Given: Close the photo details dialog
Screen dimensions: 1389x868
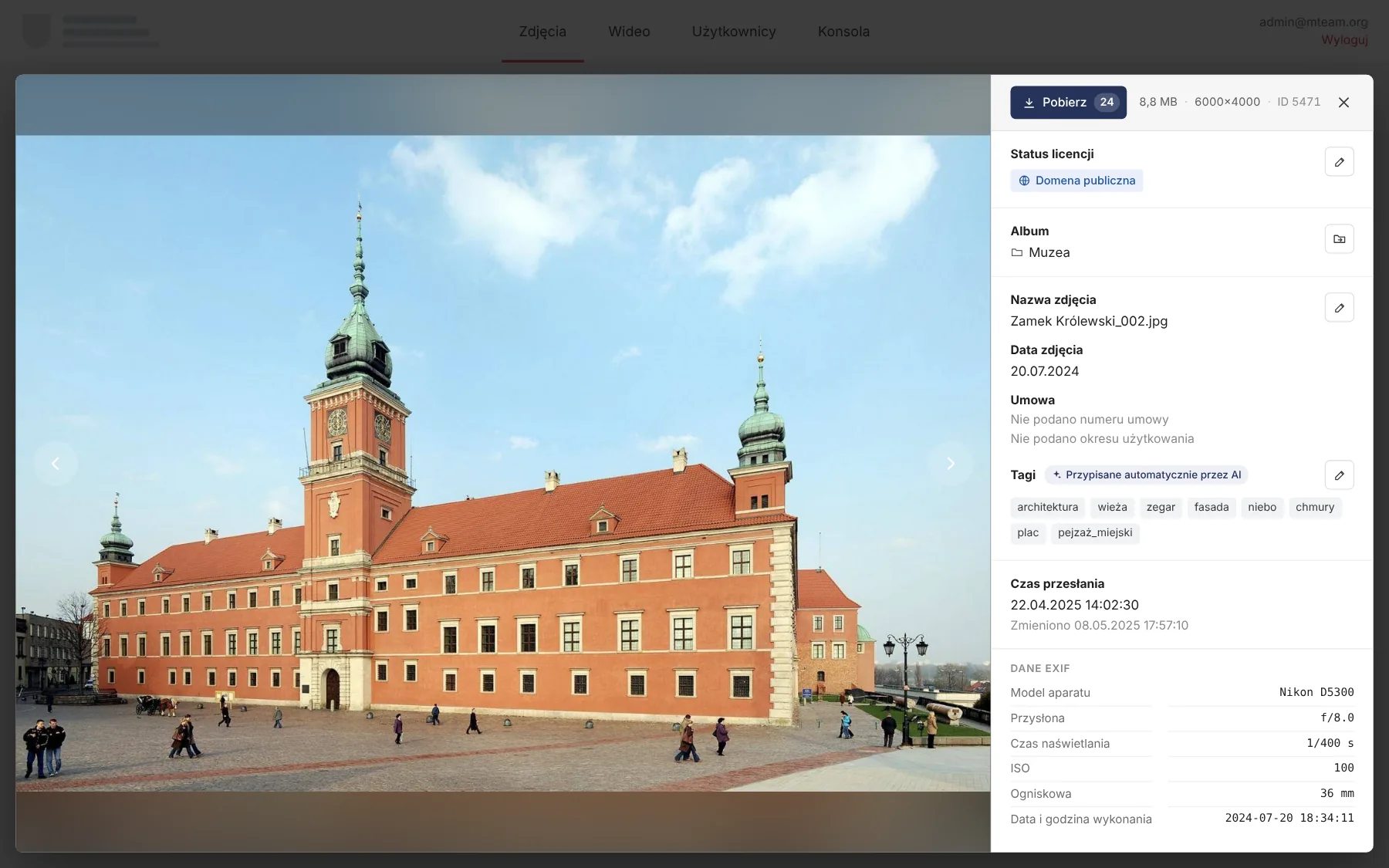Looking at the screenshot, I should click(x=1343, y=102).
